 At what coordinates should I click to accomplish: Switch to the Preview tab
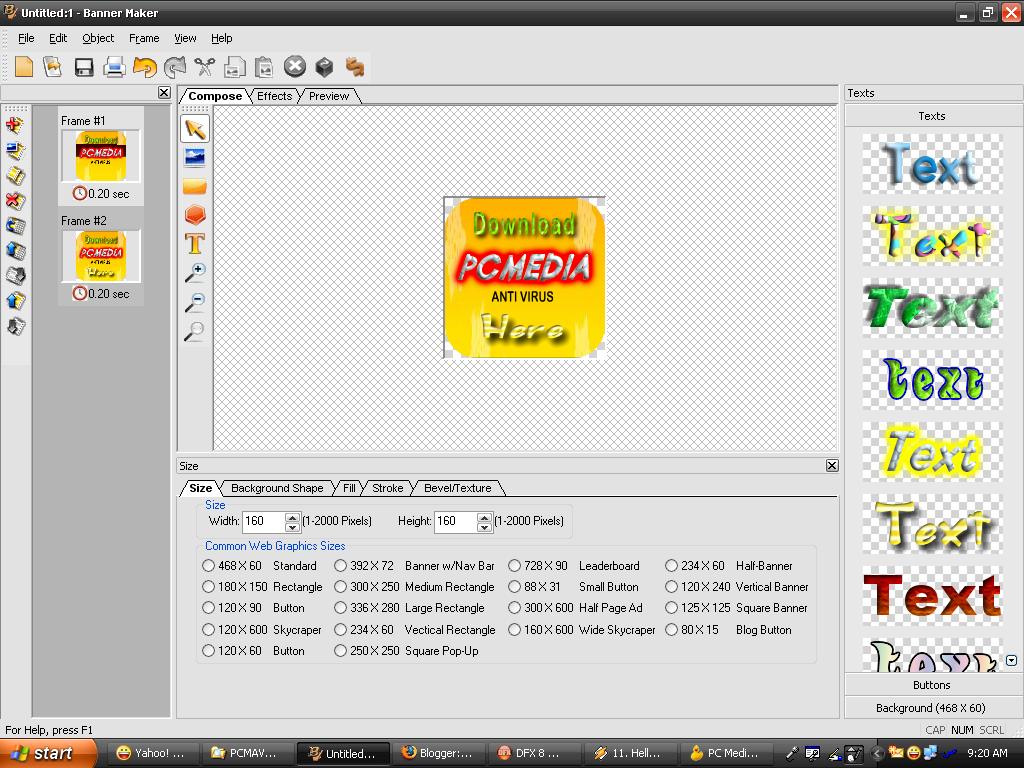[329, 96]
